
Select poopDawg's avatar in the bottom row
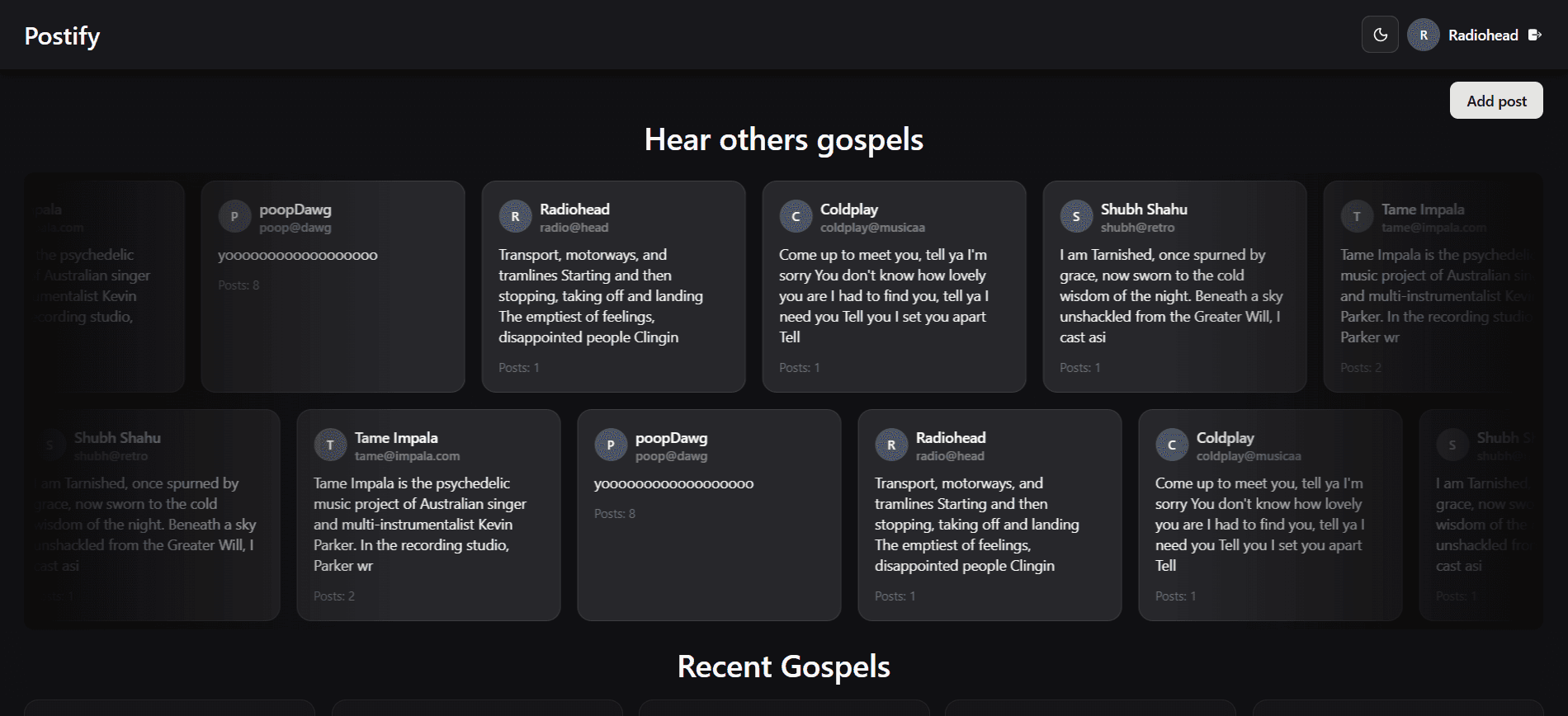click(x=611, y=445)
